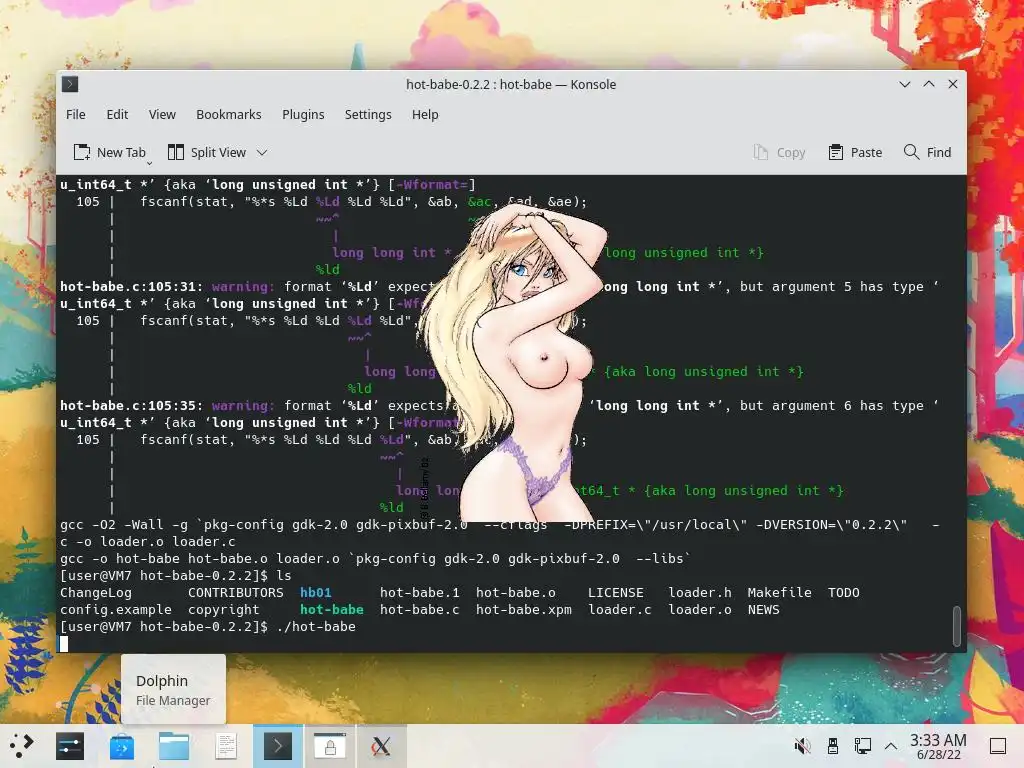Click the NEWS entry in ls output
1024x768 pixels.
point(763,609)
